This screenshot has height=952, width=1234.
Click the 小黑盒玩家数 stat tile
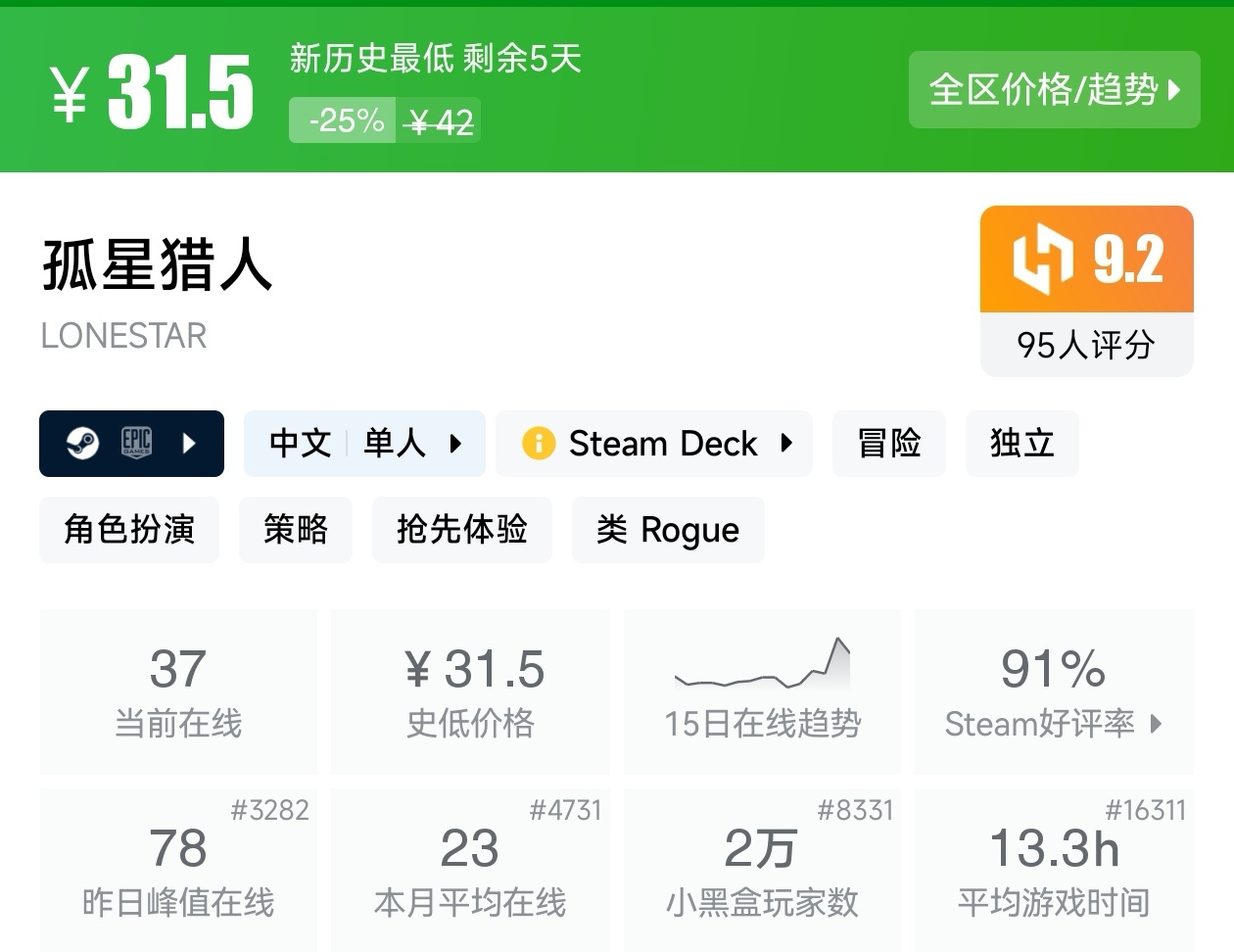(762, 869)
